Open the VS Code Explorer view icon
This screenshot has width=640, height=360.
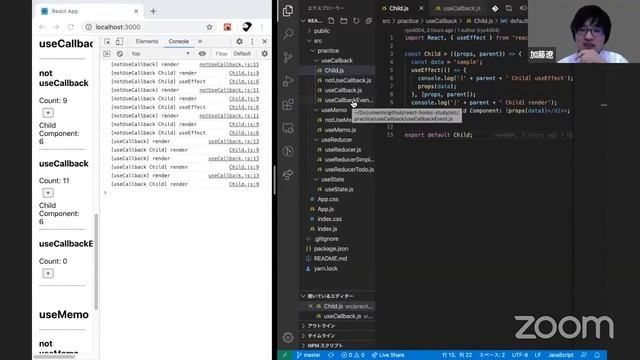(288, 10)
